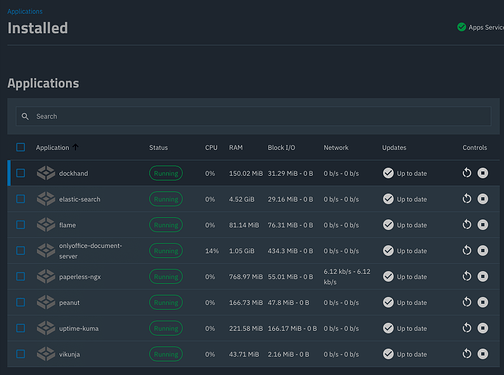This screenshot has width=504, height=375.
Task: Select the onlyoffice-document-server application name
Action: [x=90, y=251]
